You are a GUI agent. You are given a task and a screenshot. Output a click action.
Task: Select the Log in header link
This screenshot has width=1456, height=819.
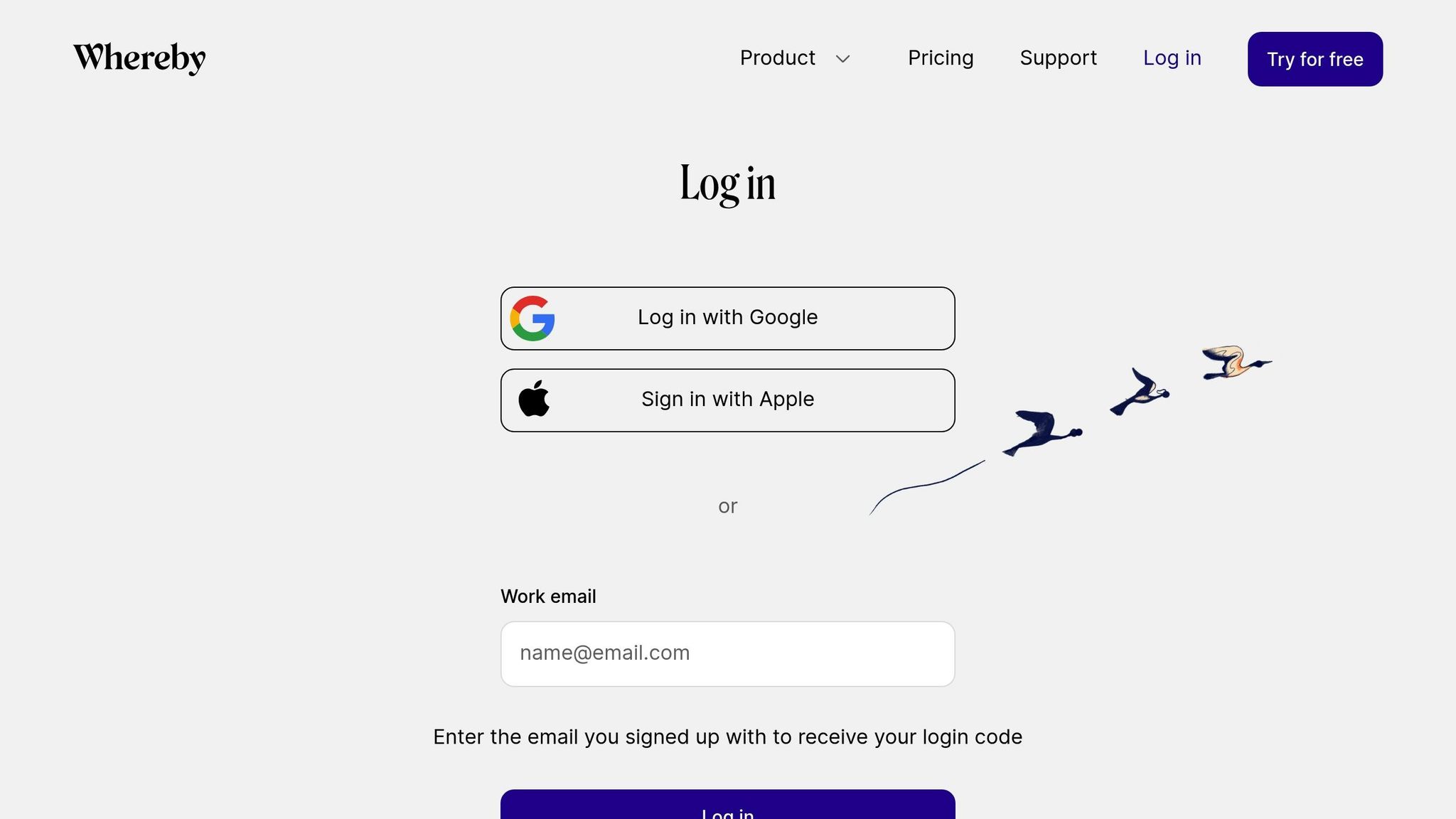(x=1172, y=58)
